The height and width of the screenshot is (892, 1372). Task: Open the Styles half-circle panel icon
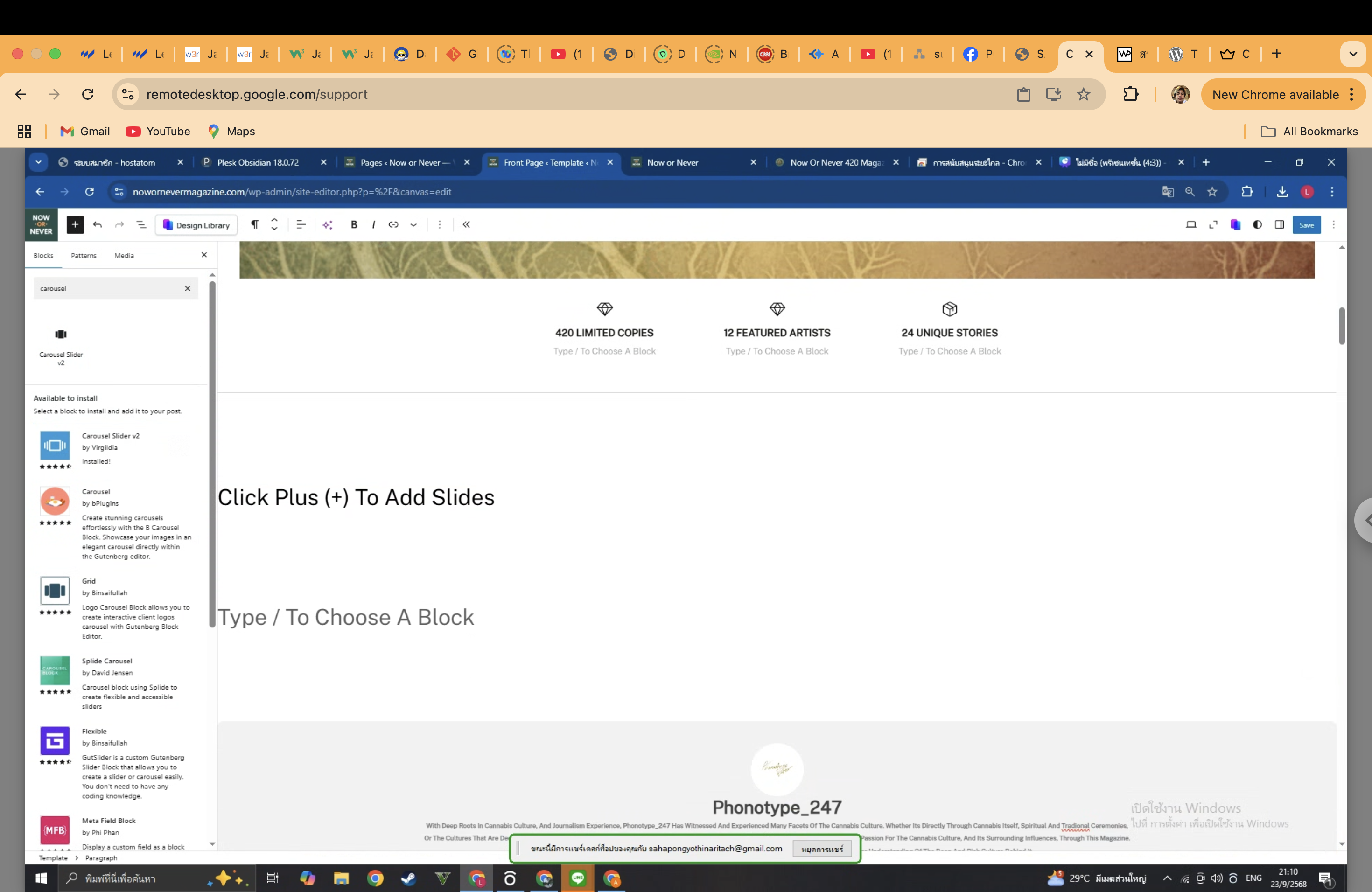pyautogui.click(x=1257, y=225)
